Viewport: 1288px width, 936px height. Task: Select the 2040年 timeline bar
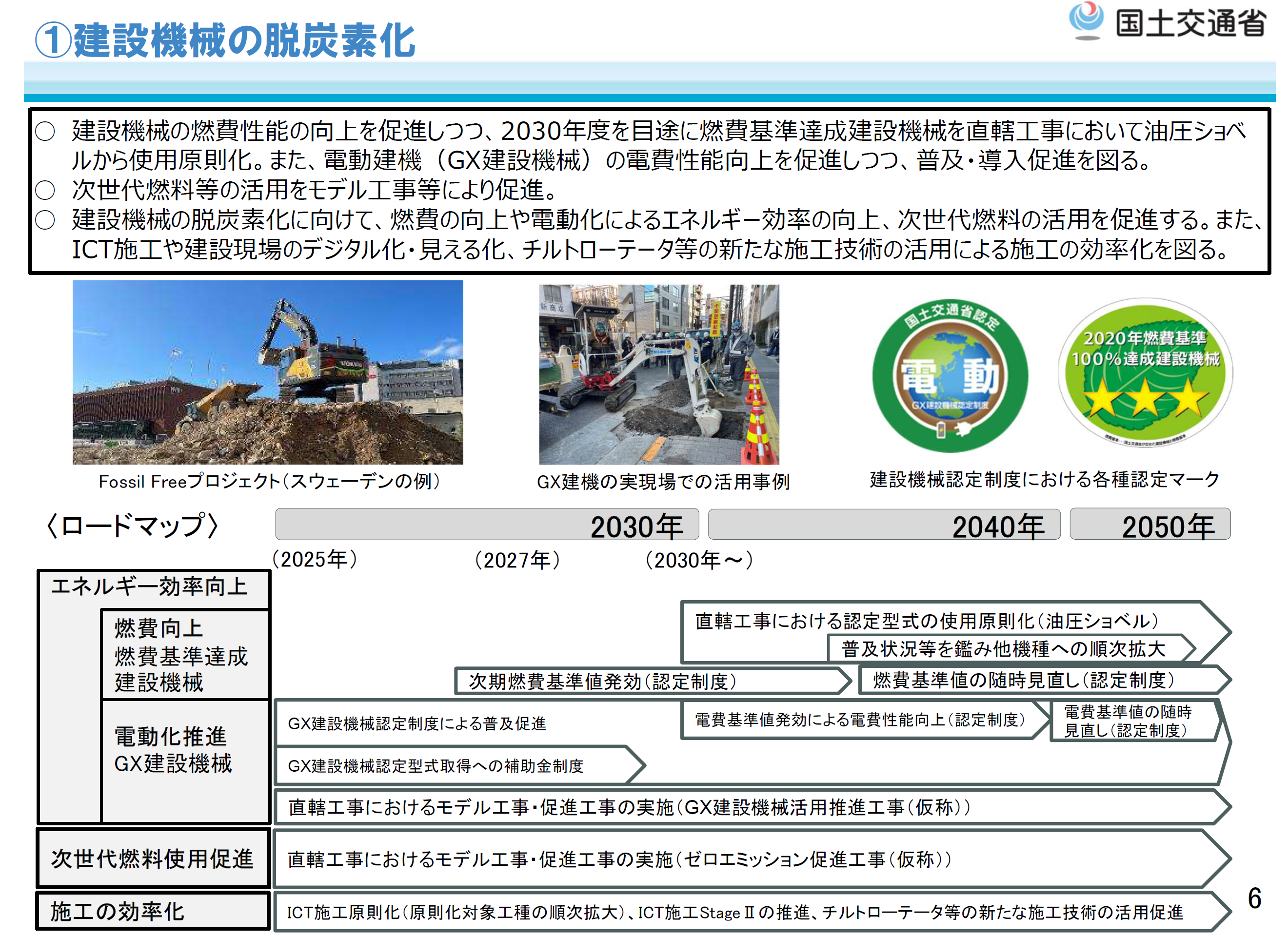point(884,524)
